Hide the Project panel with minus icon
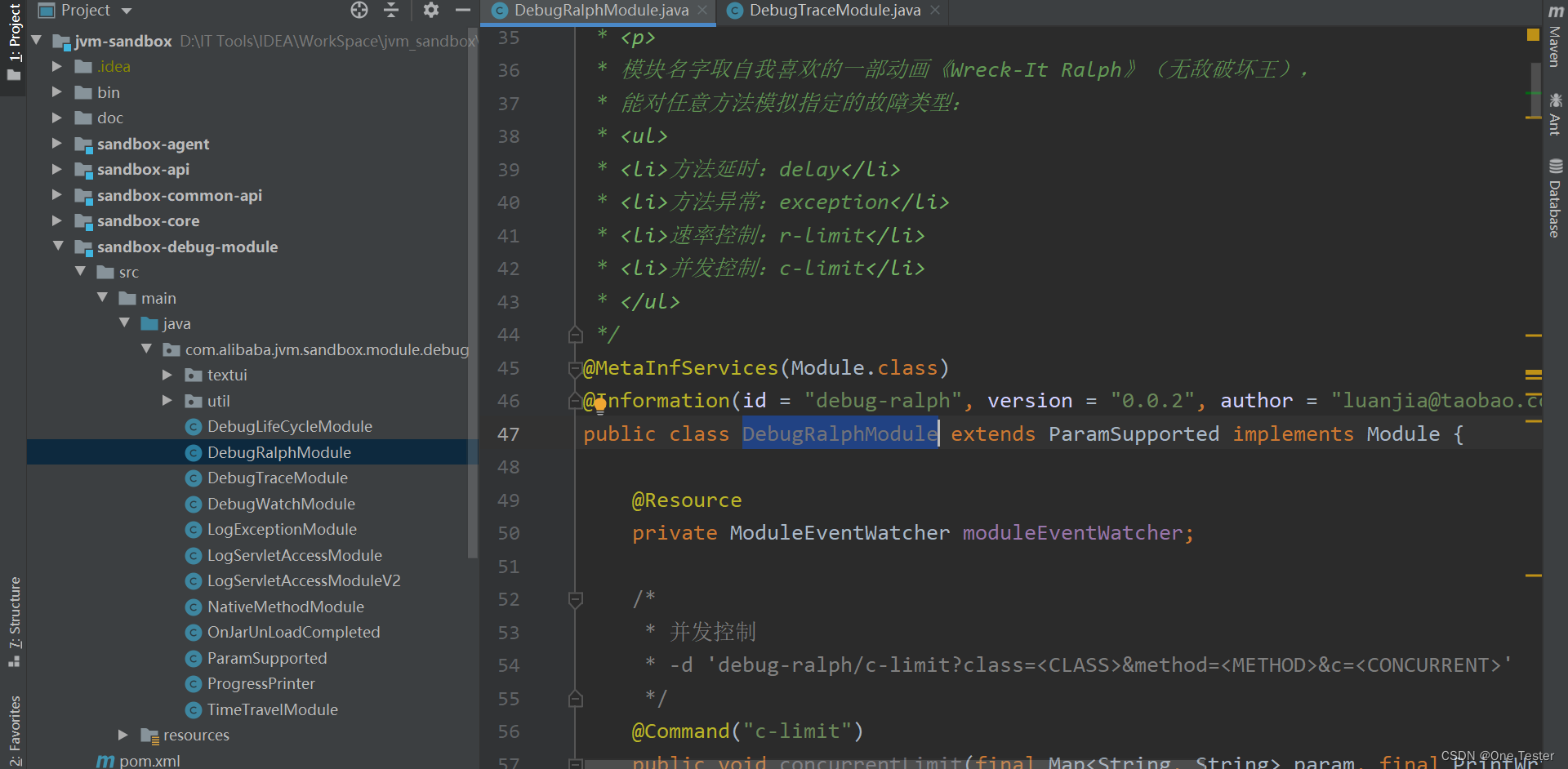Screen dimensions: 1568x769 pyautogui.click(x=463, y=10)
